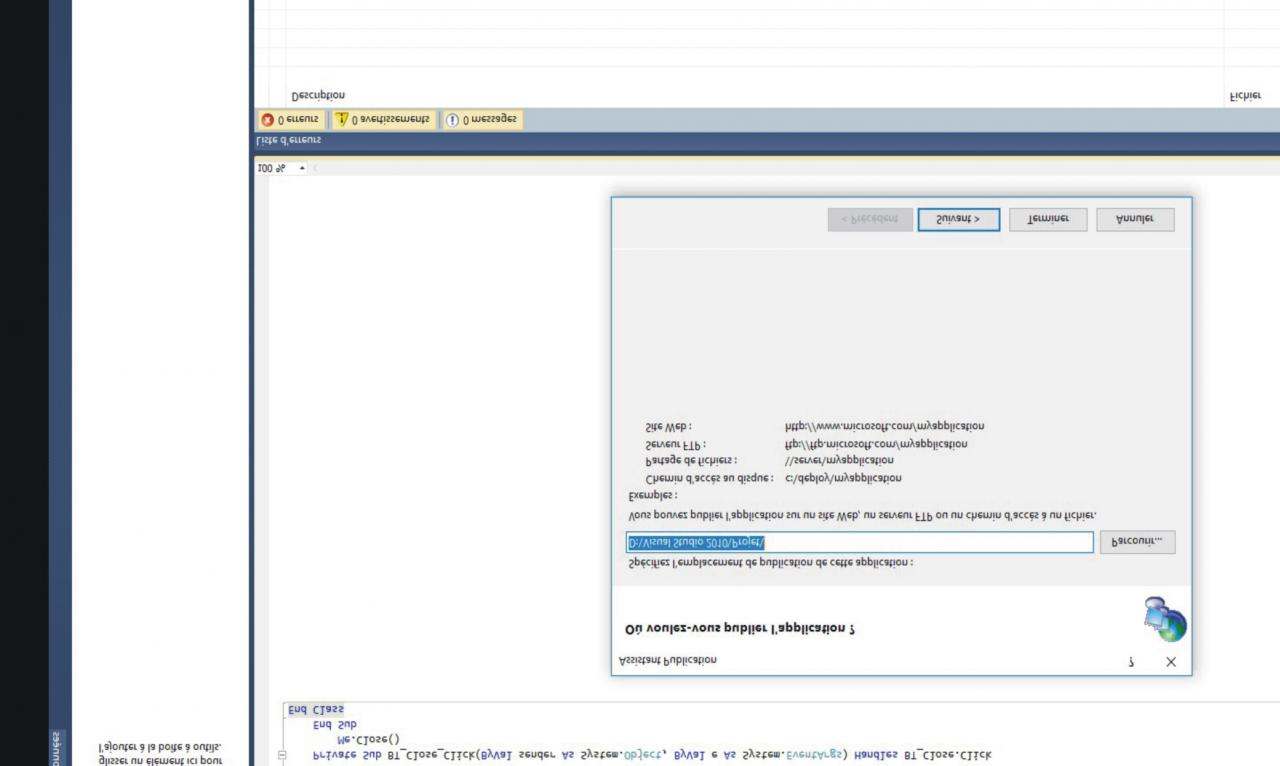Image resolution: width=1280 pixels, height=766 pixels.
Task: Sort by the Description column header
Action: (x=318, y=96)
